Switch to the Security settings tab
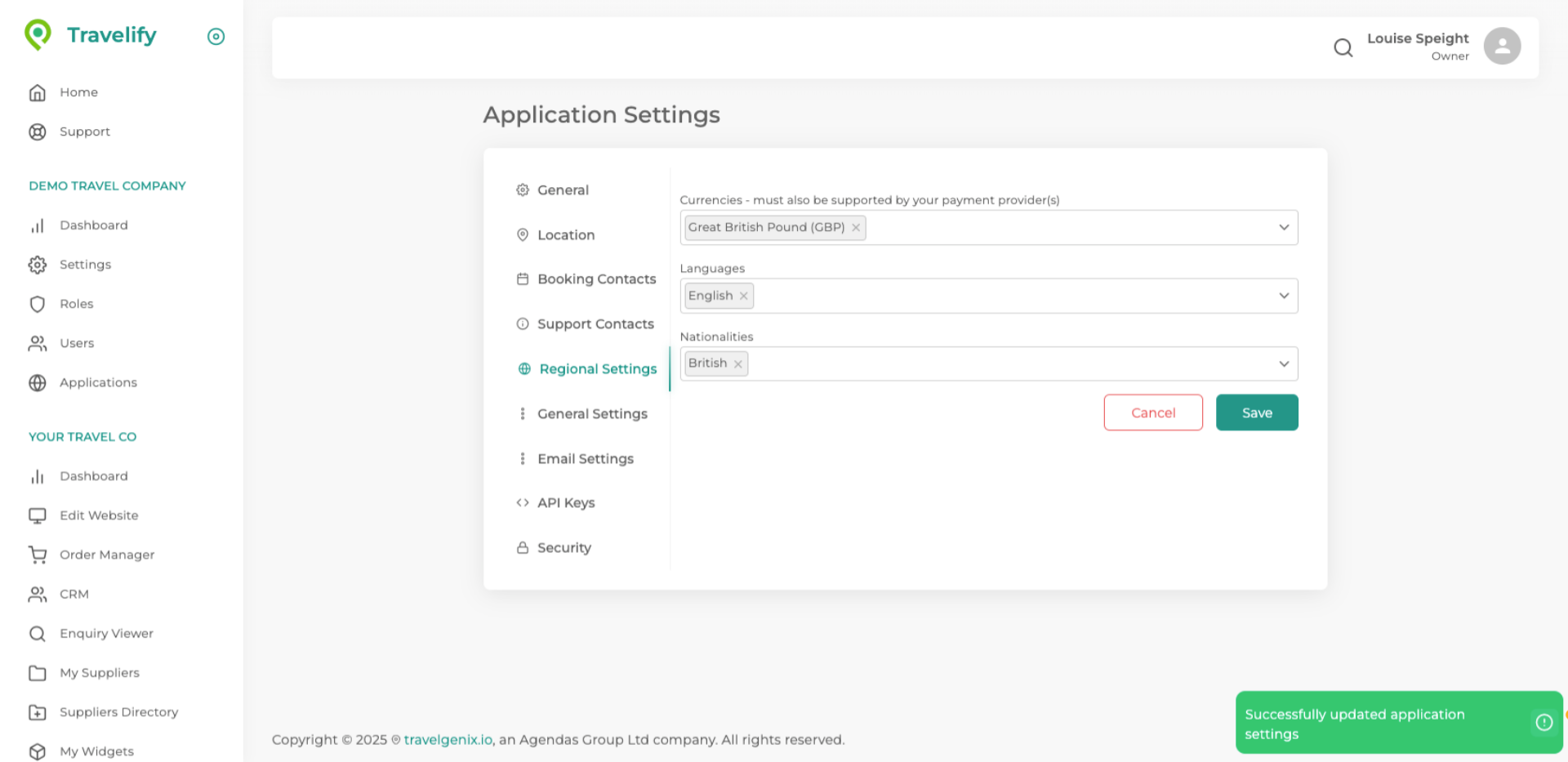Screen dimensions: 1568x762 (563, 548)
